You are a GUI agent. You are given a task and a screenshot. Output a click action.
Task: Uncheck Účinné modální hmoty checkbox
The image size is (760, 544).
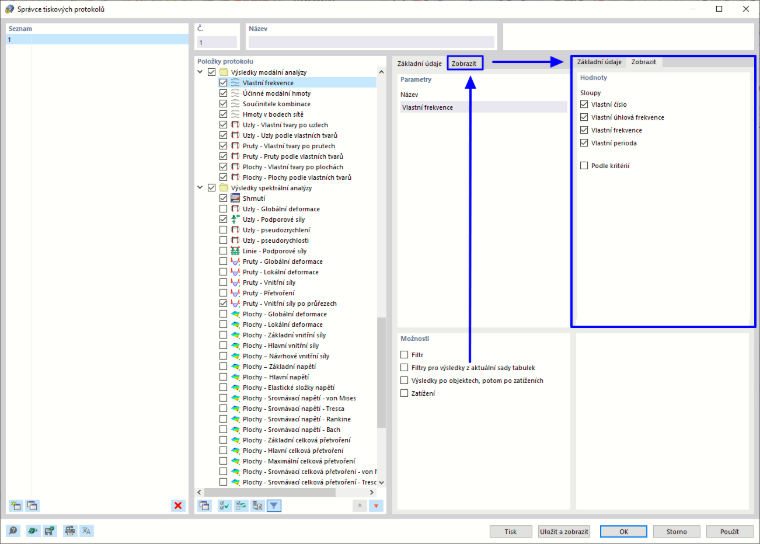223,93
